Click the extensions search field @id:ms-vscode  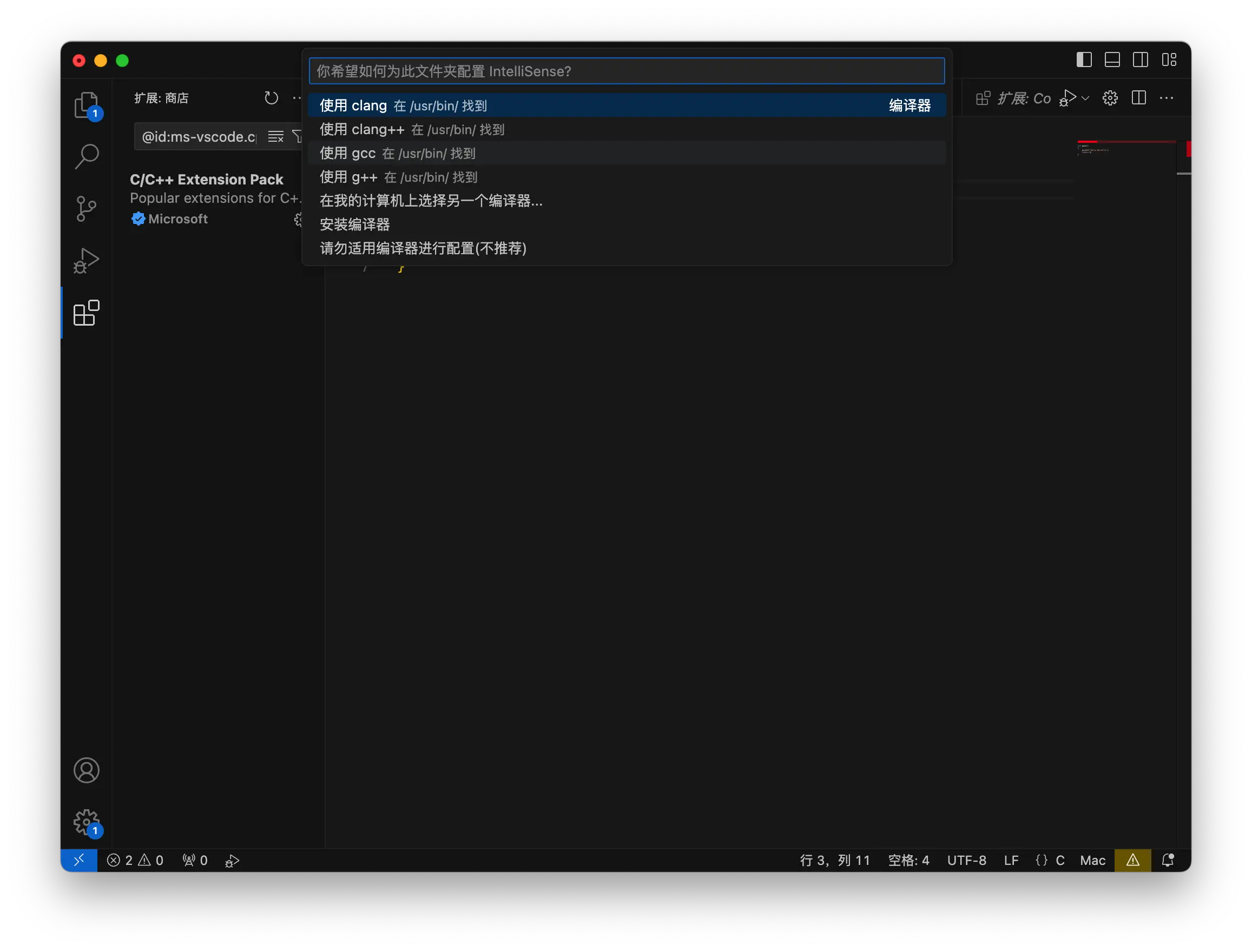pos(200,136)
